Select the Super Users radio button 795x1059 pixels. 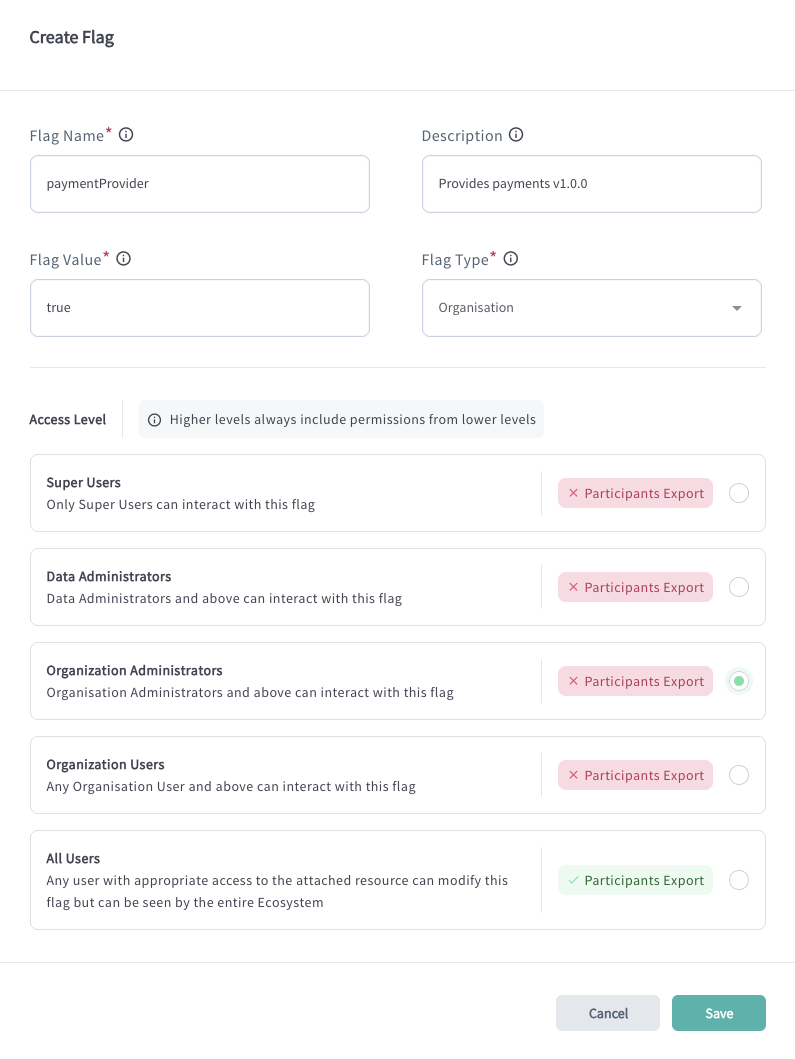[x=739, y=493]
